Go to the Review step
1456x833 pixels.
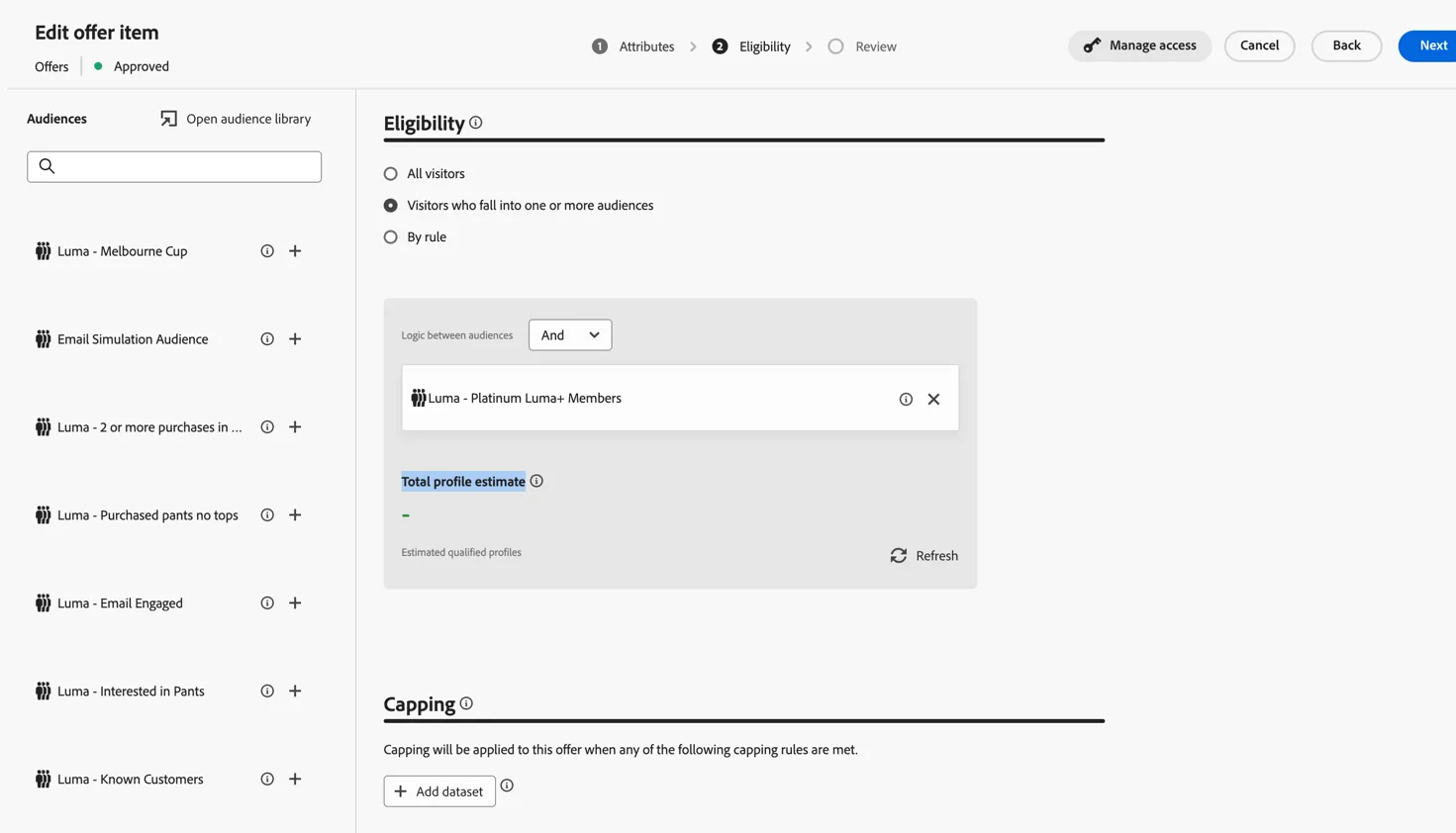click(x=862, y=46)
